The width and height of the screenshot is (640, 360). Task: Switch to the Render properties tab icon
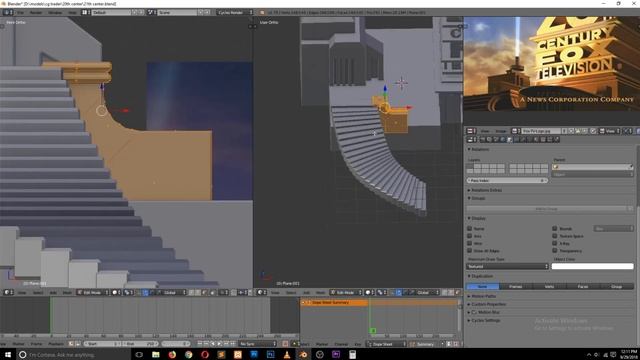pos(482,139)
